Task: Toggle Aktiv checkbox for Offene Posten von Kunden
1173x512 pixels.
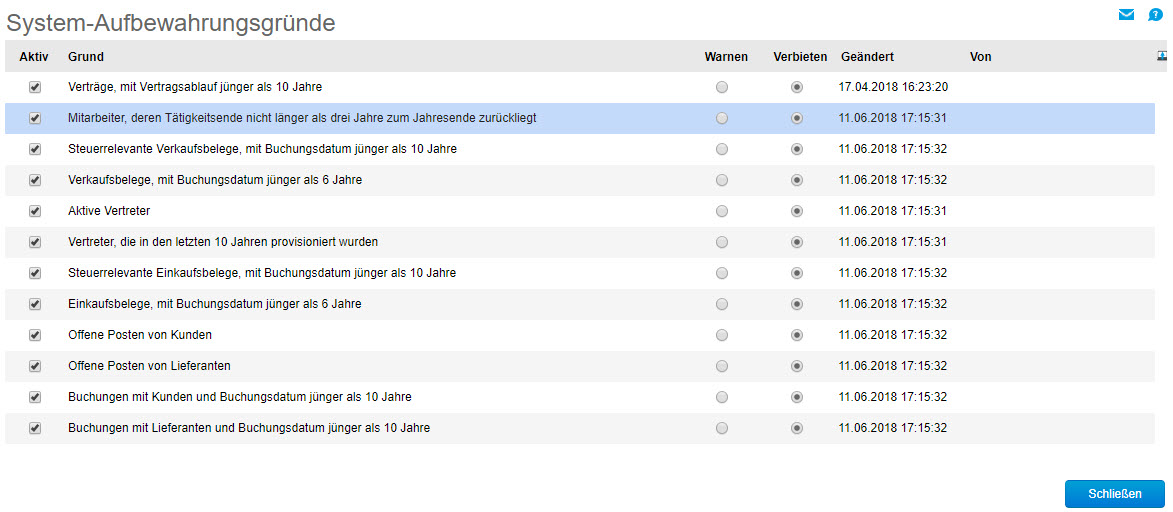Action: 34,335
